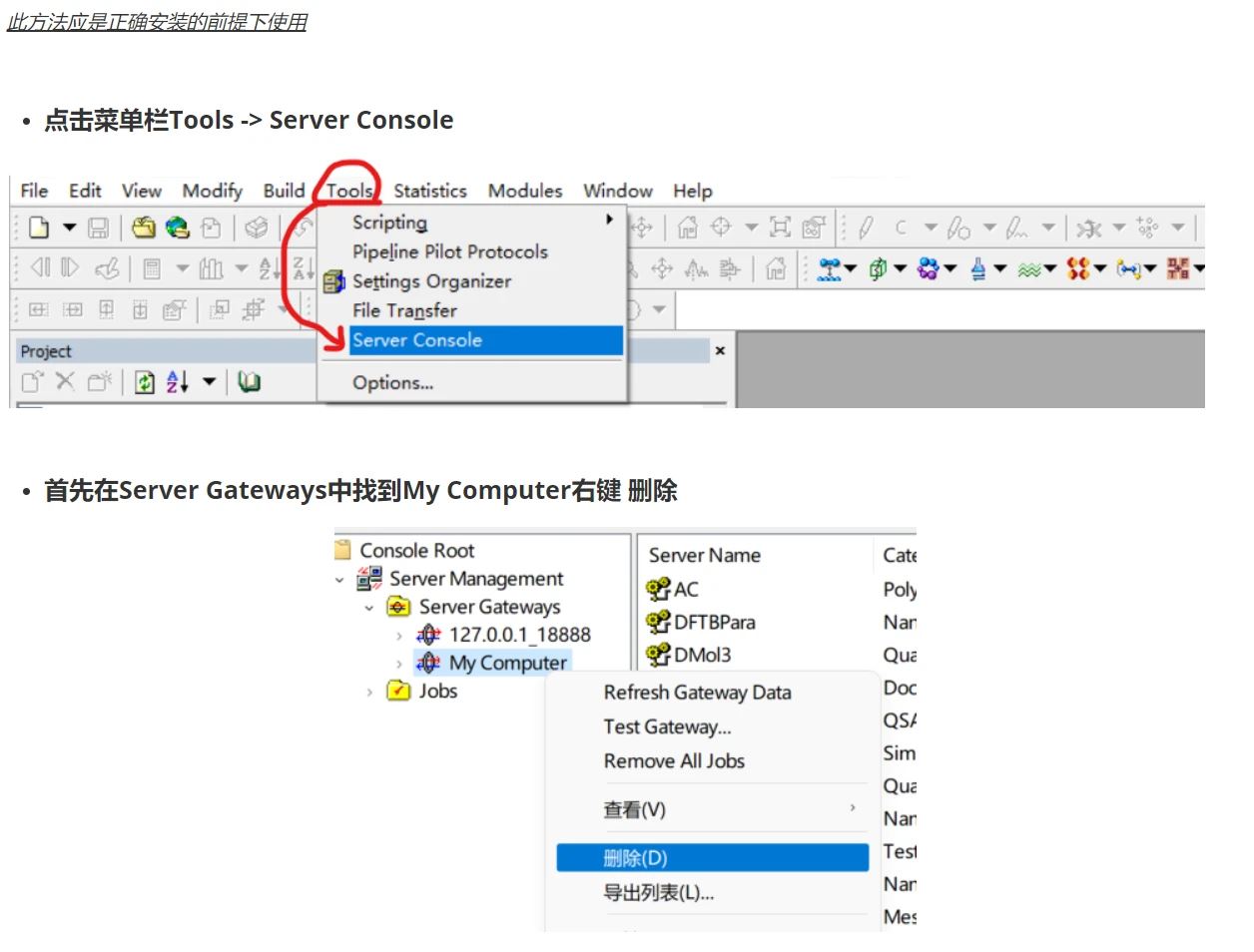
Task: Click the purple molecule module icon
Action: pyautogui.click(x=928, y=268)
